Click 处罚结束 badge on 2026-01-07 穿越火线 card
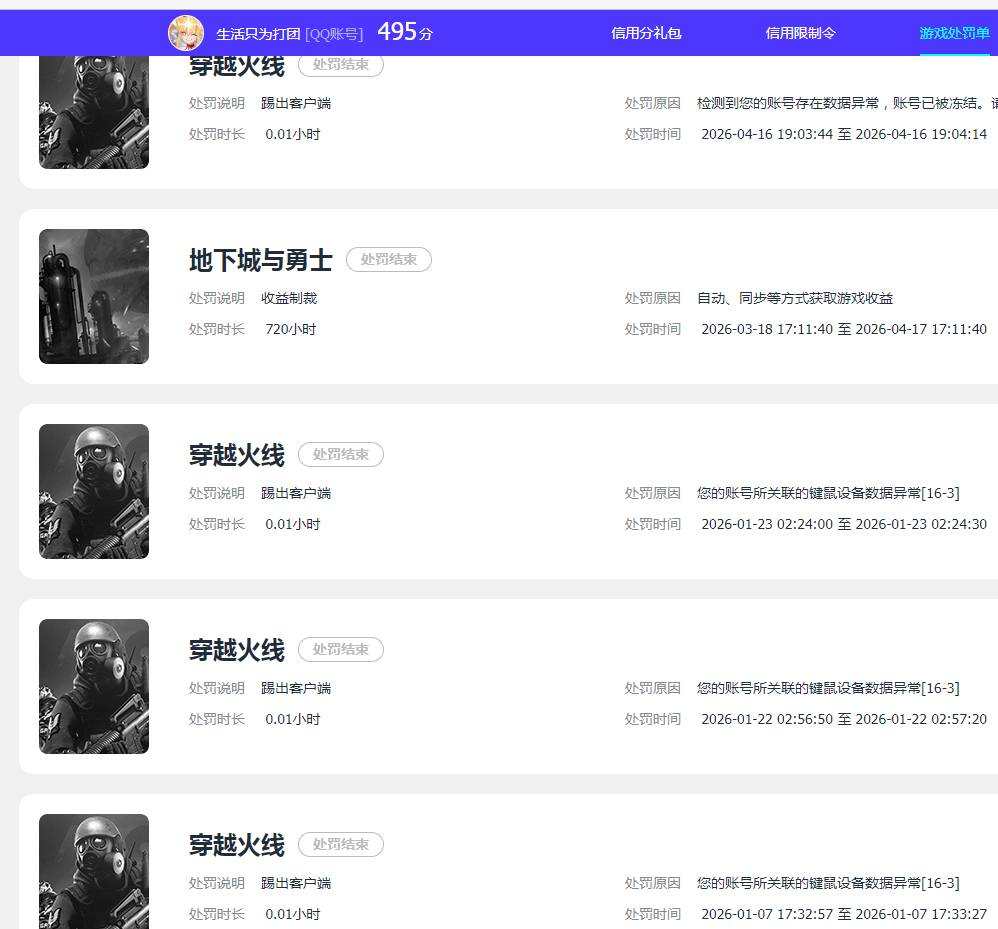 [x=341, y=844]
